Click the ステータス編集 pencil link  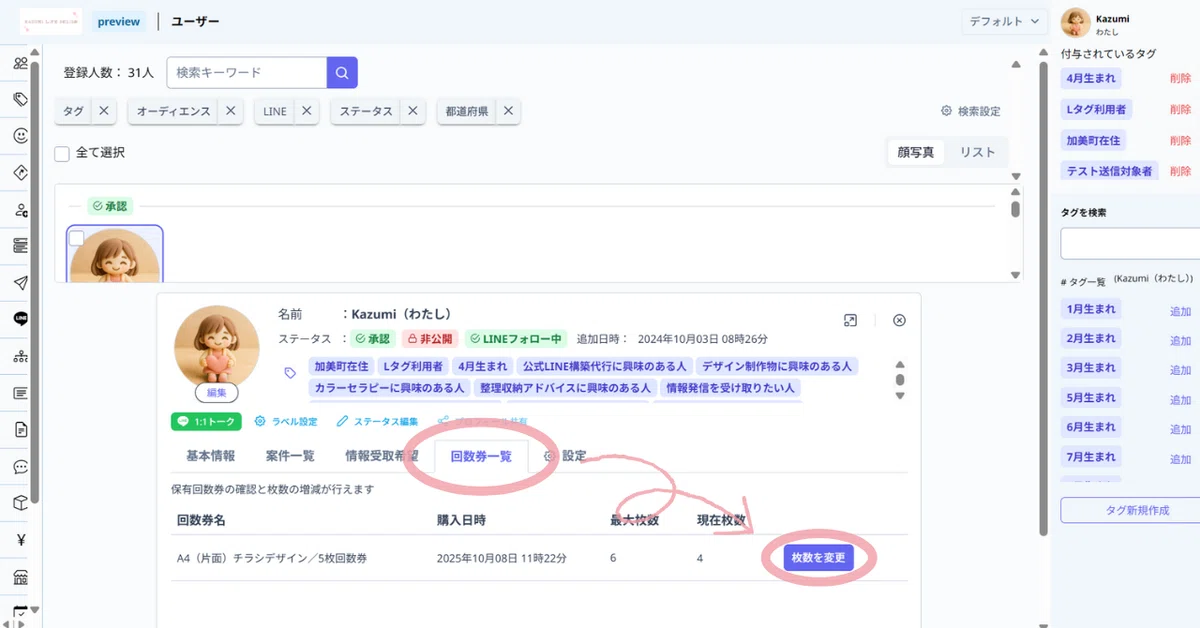pyautogui.click(x=378, y=421)
